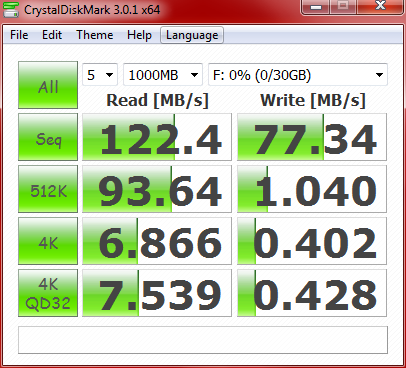Run all benchmarks with All button
Screen dimensions: 406x368
[x=48, y=85]
